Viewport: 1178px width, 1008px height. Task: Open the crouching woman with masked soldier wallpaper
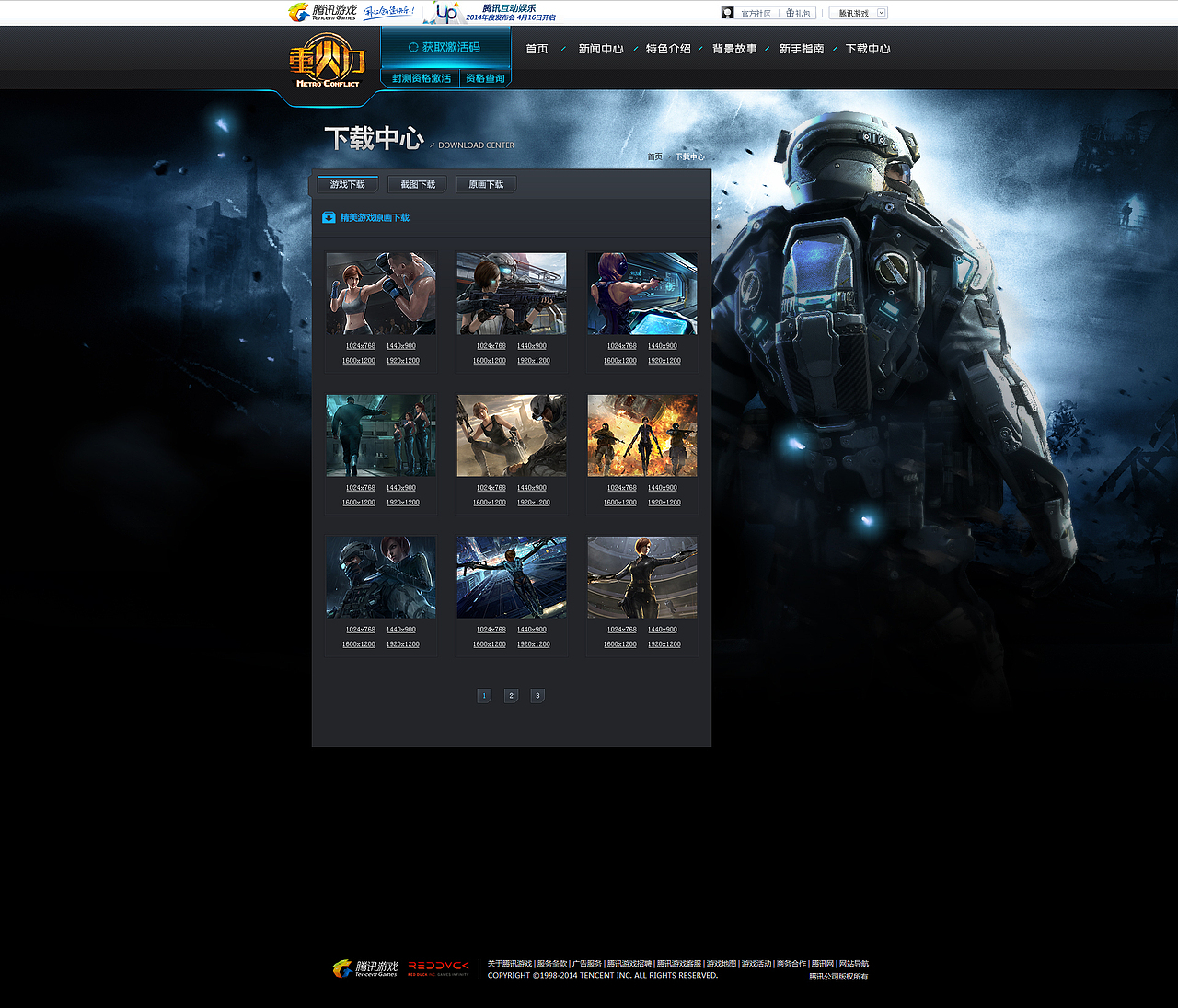coord(512,435)
